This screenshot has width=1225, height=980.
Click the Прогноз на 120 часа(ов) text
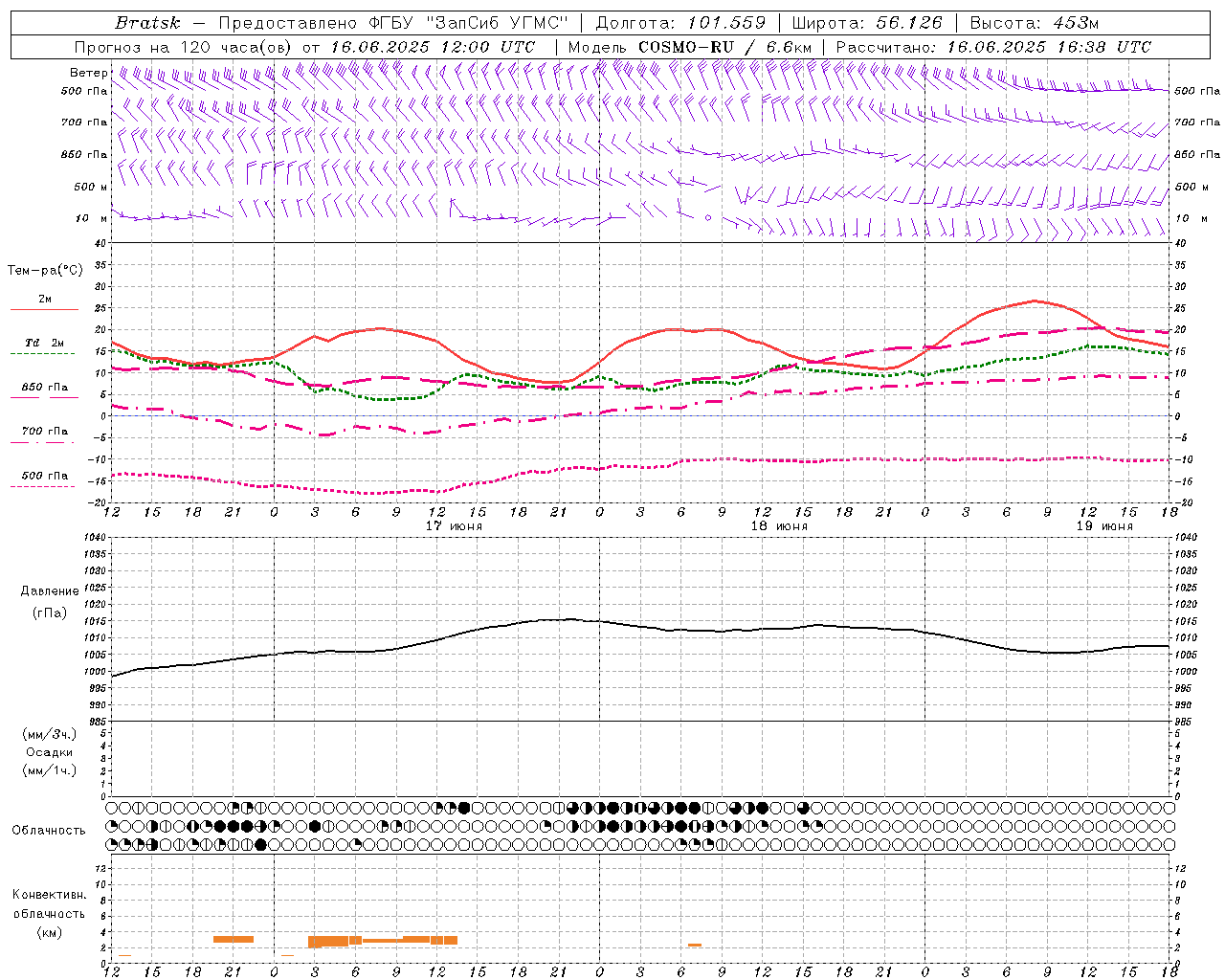pyautogui.click(x=184, y=47)
